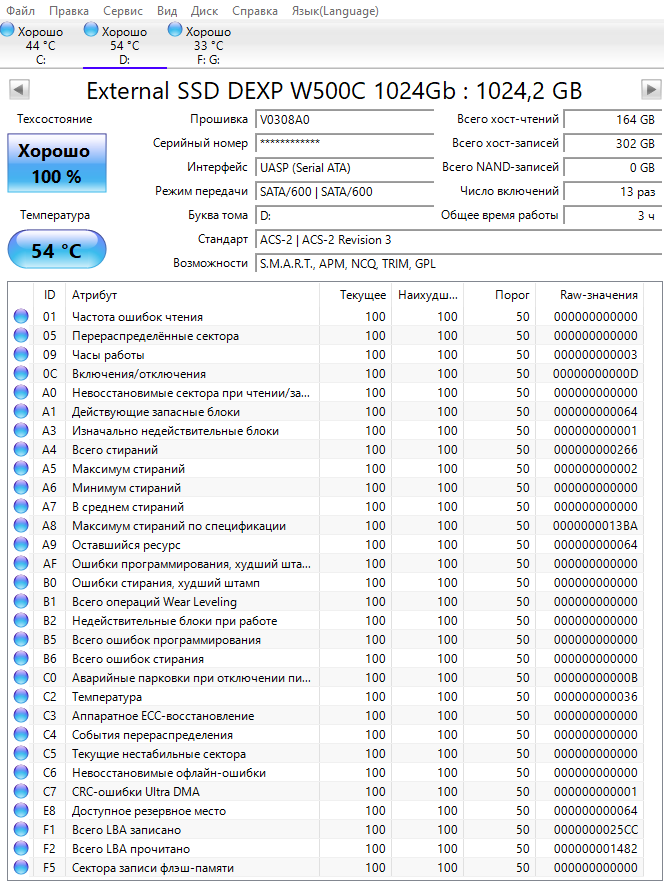Click status icon for attribute A5
This screenshot has width=664, height=884.
[x=21, y=468]
